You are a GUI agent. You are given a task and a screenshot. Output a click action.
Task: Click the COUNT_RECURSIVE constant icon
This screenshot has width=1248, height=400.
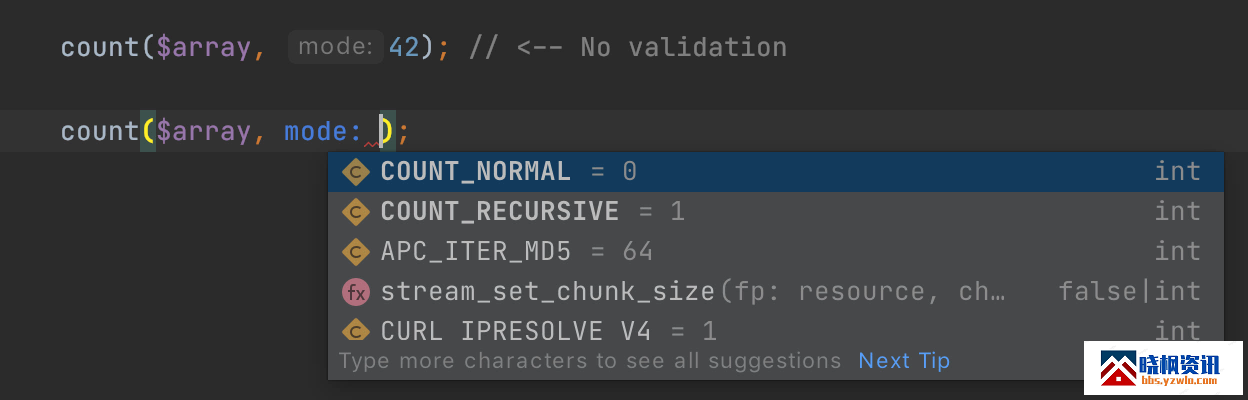tap(356, 212)
